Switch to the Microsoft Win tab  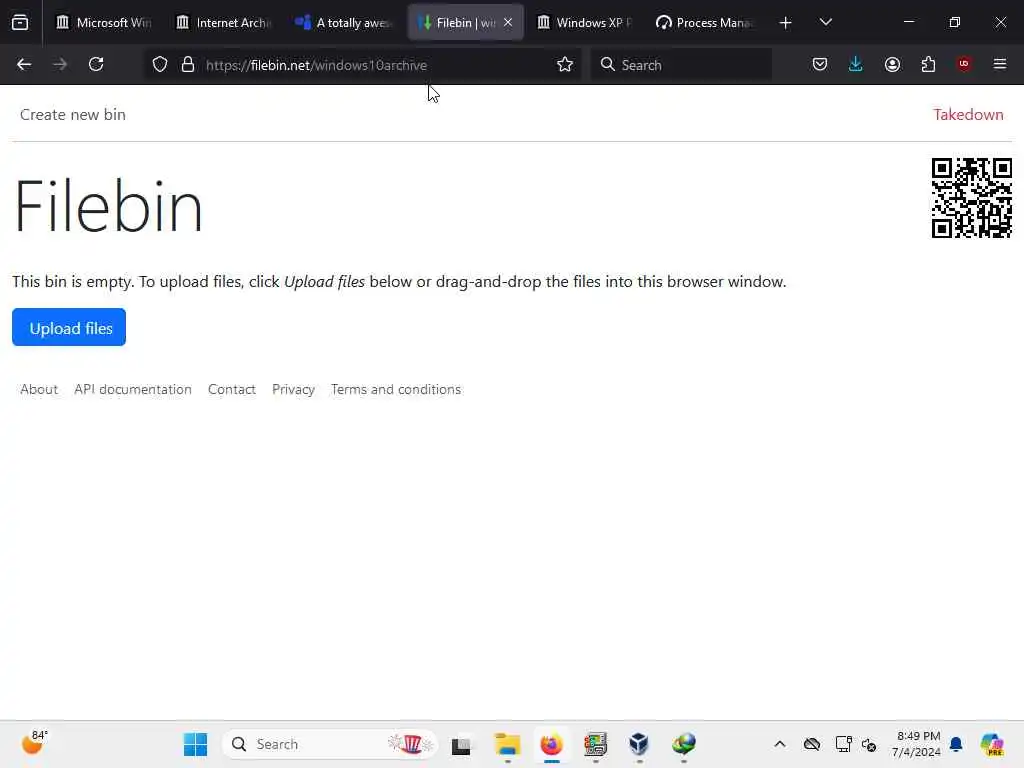pos(103,23)
